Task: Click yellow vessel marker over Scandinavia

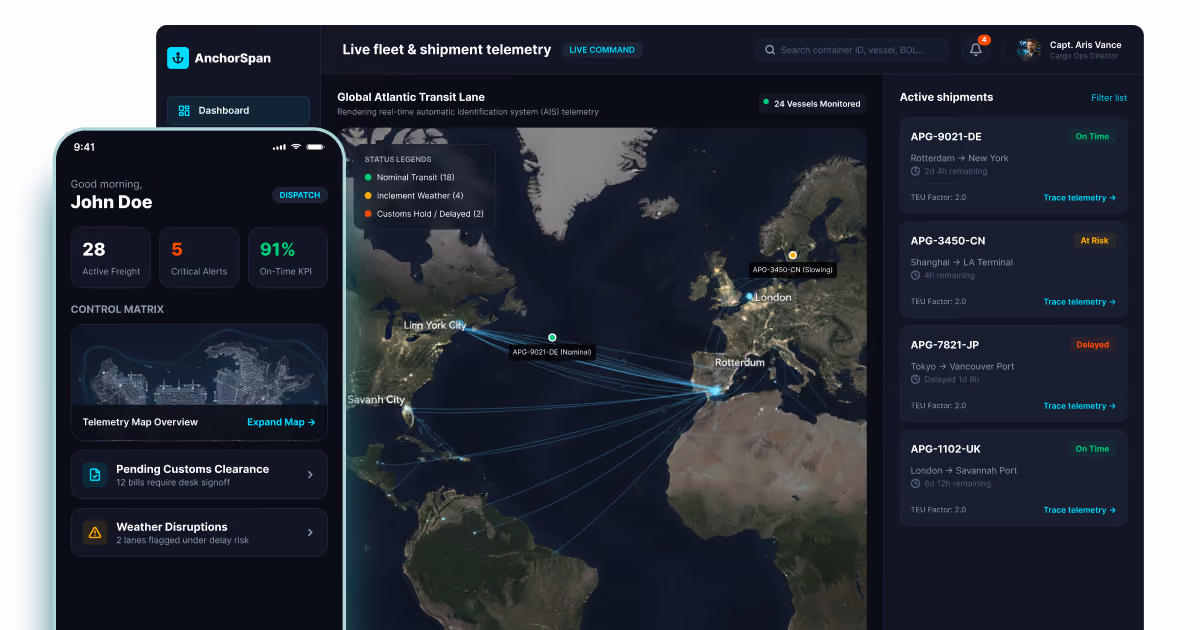Action: pos(793,255)
